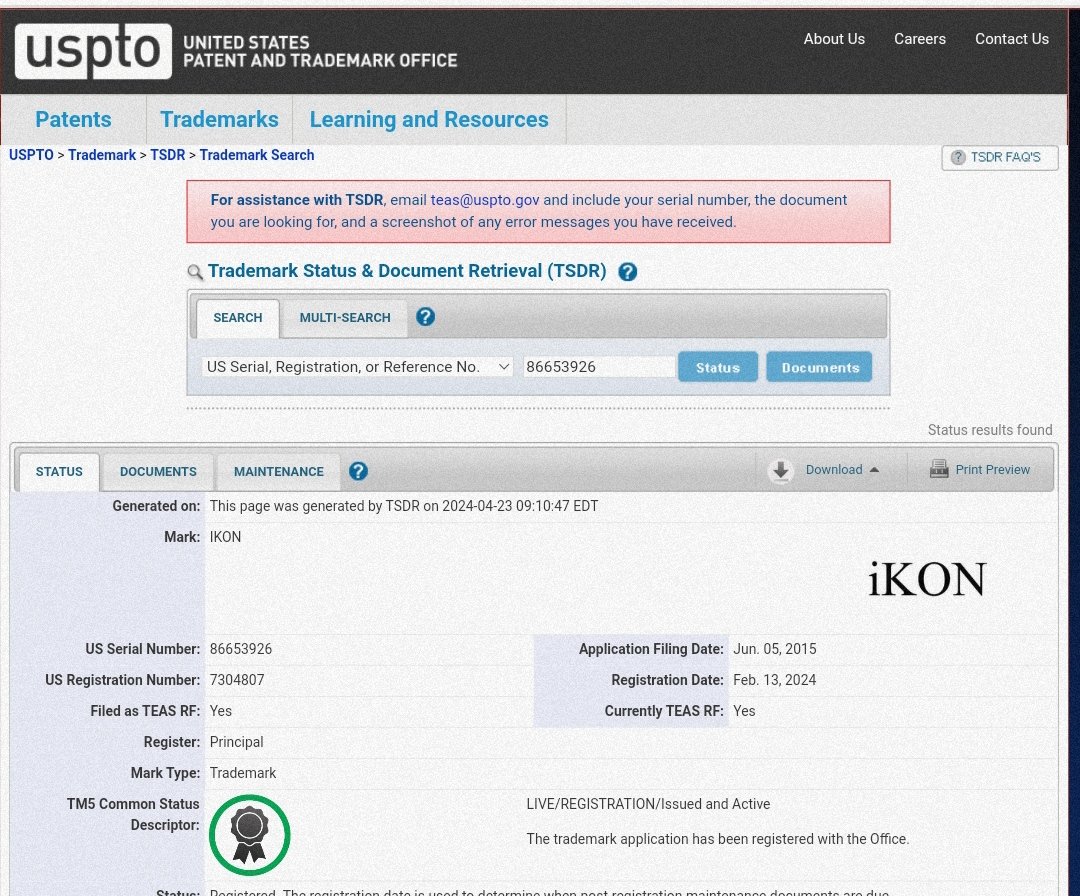Click the registration number 7304807
Image resolution: width=1080 pixels, height=896 pixels.
237,680
